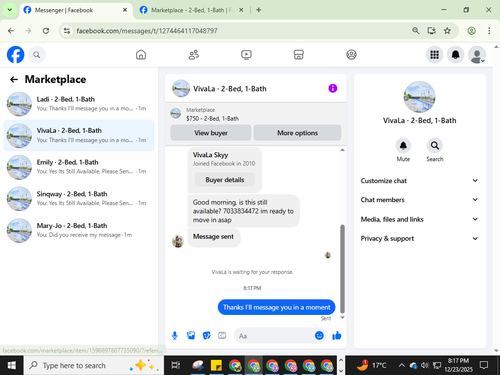Close the Messenger browser tab
Viewport: 500px width, 375px height.
point(125,10)
